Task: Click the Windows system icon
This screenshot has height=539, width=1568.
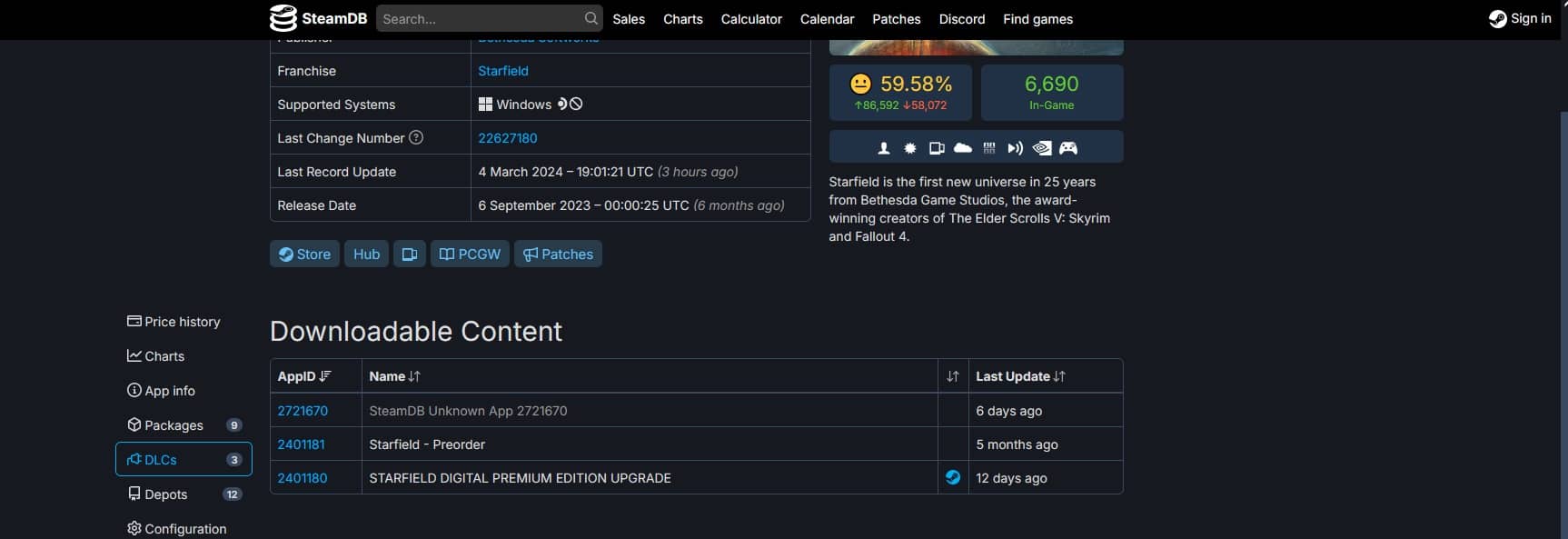Action: click(x=485, y=105)
